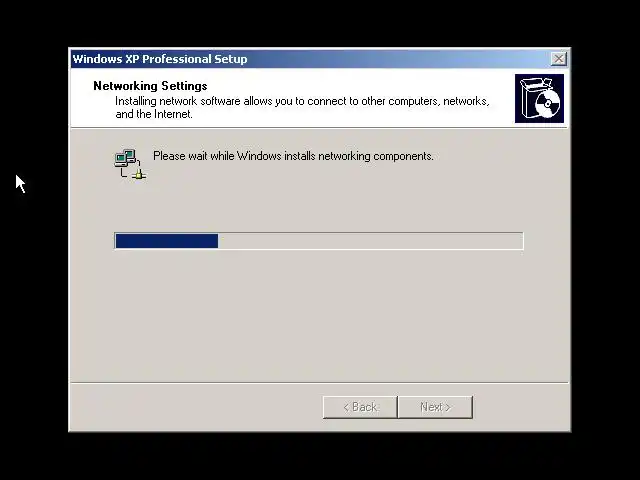
Task: Click the setup box and CD icon
Action: click(x=539, y=98)
